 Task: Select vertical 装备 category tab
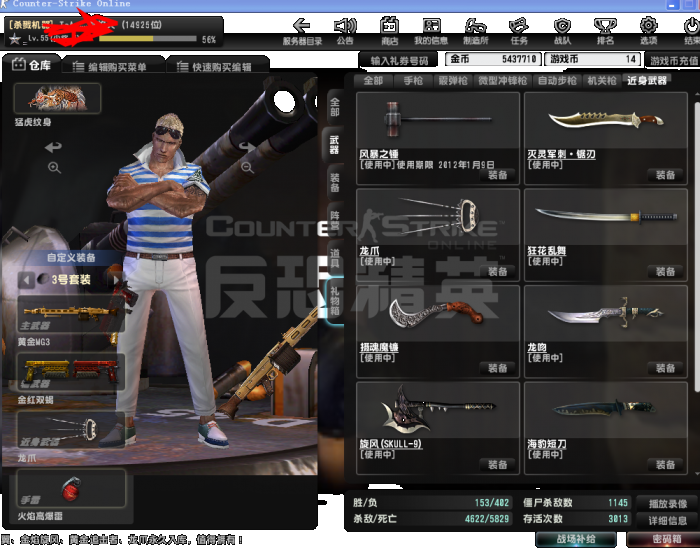(335, 183)
